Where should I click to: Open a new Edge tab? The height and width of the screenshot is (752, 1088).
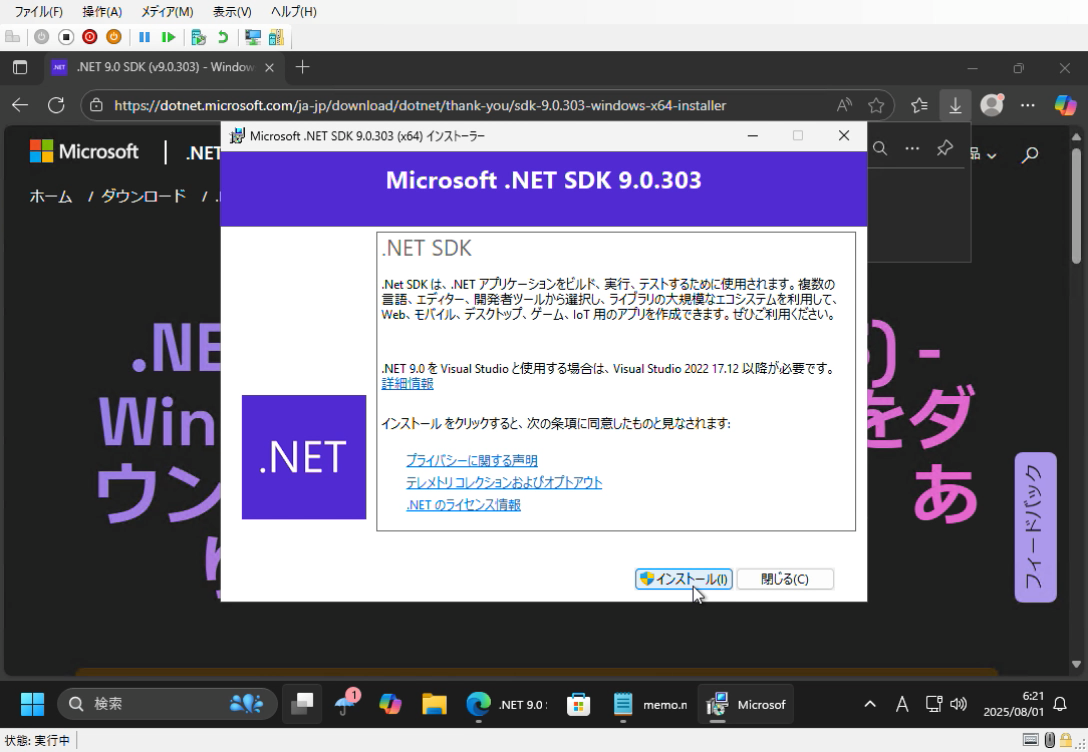coord(303,67)
